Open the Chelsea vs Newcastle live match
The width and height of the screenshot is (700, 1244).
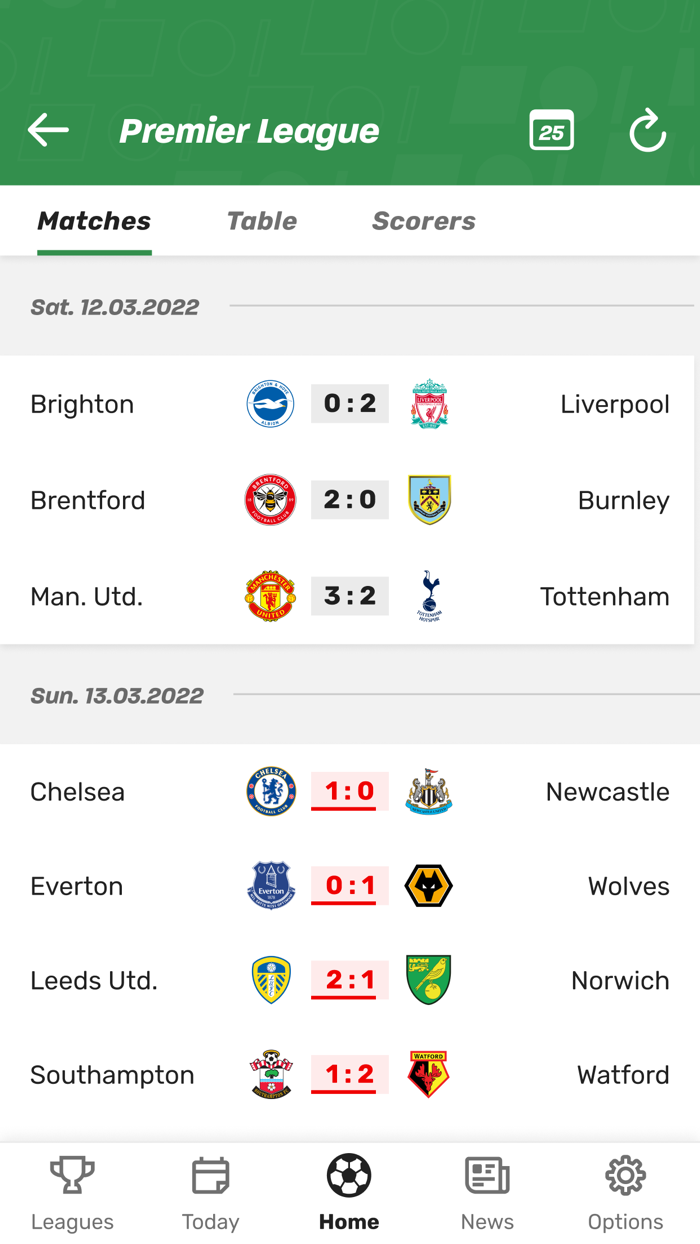350,791
